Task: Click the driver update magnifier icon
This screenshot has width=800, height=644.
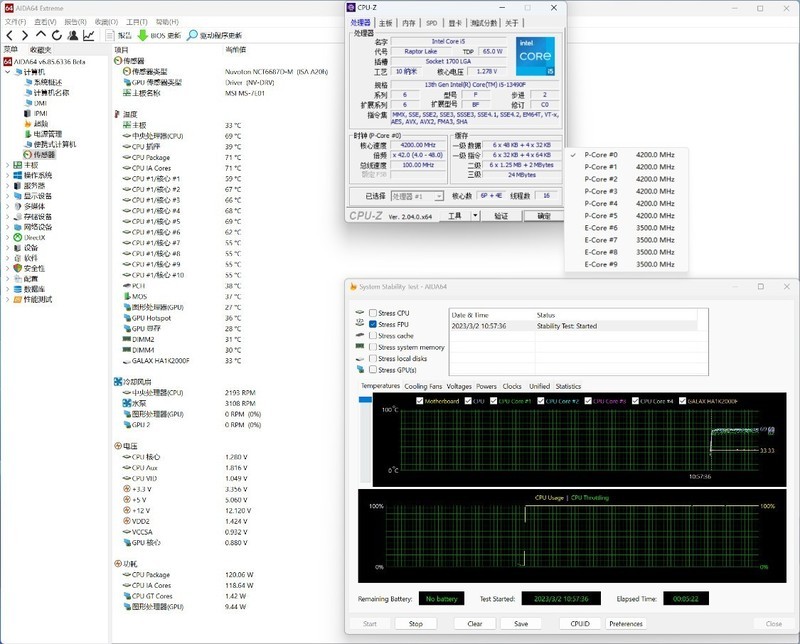Action: (192, 35)
